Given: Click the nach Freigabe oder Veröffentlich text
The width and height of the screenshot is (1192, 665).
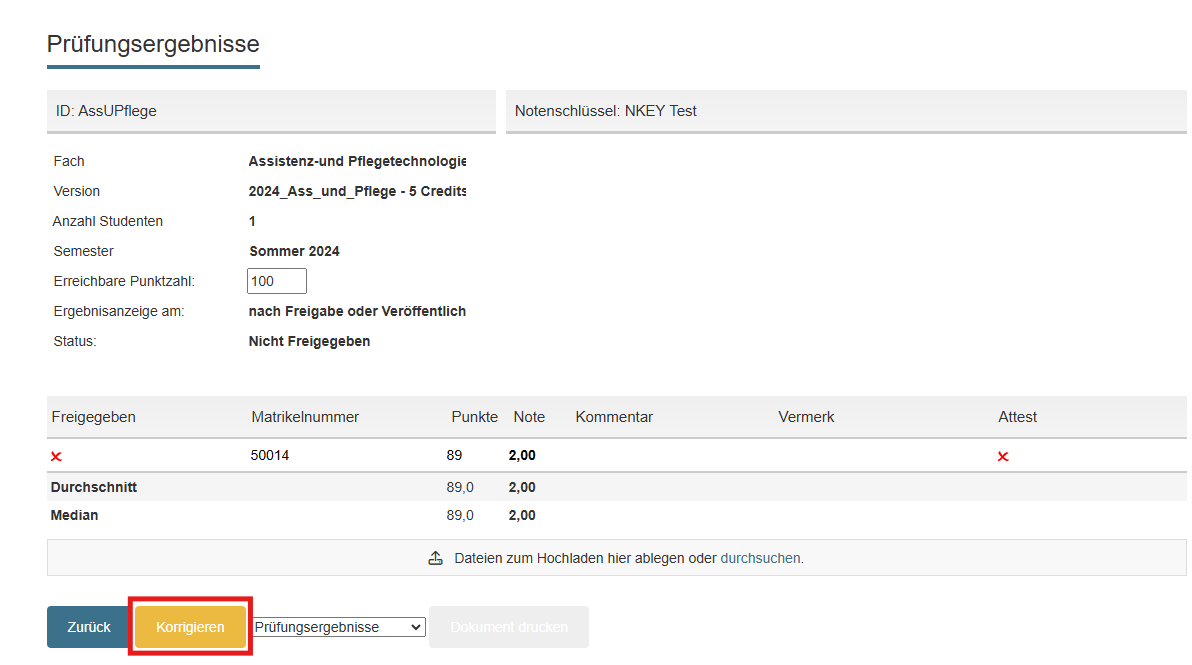Looking at the screenshot, I should click(x=357, y=312).
